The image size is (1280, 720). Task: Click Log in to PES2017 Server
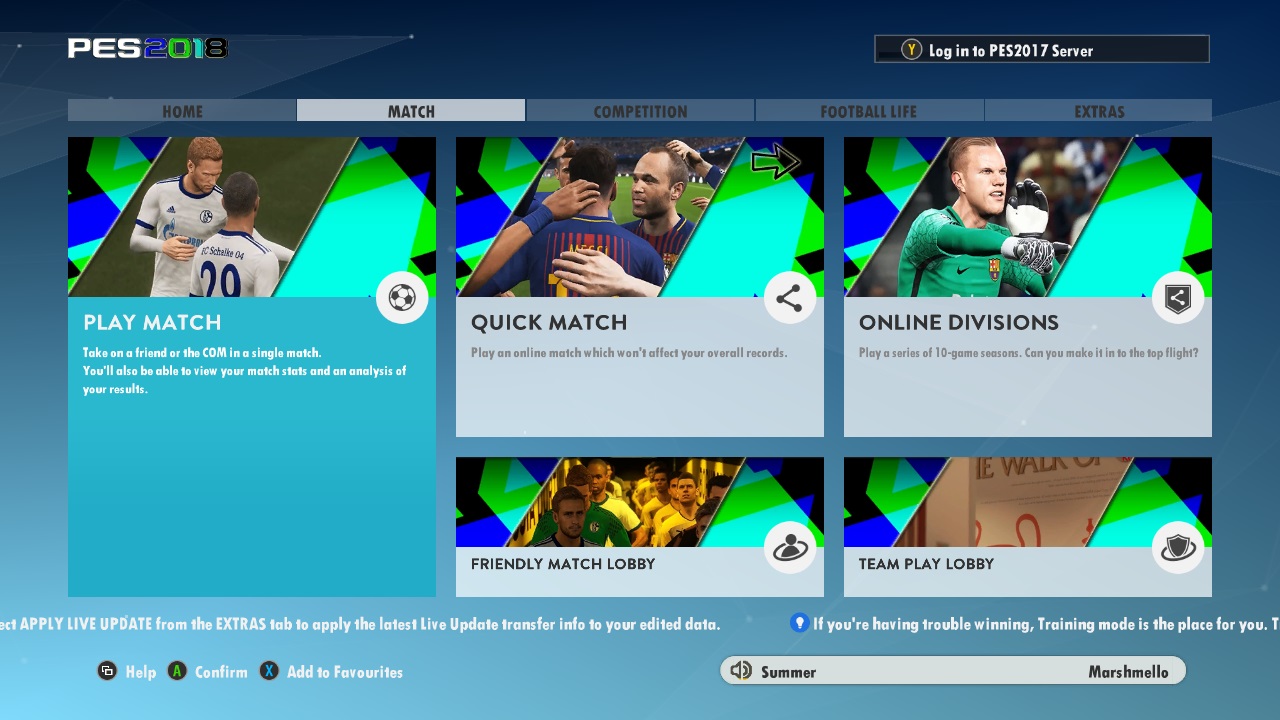[x=1041, y=50]
